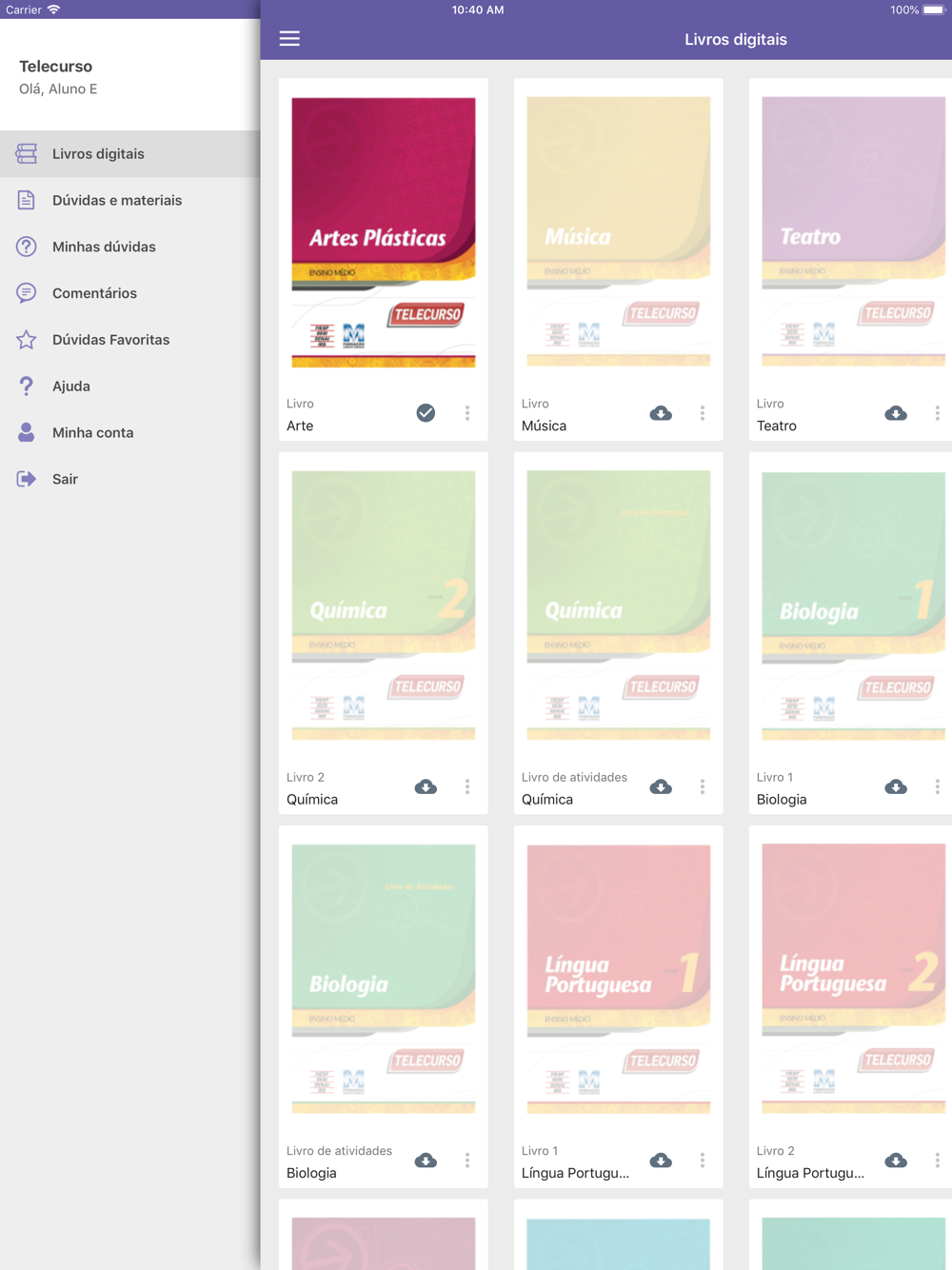Download Química Livro de atividades cloud icon
Viewport: 952px width, 1270px height.
click(x=661, y=786)
